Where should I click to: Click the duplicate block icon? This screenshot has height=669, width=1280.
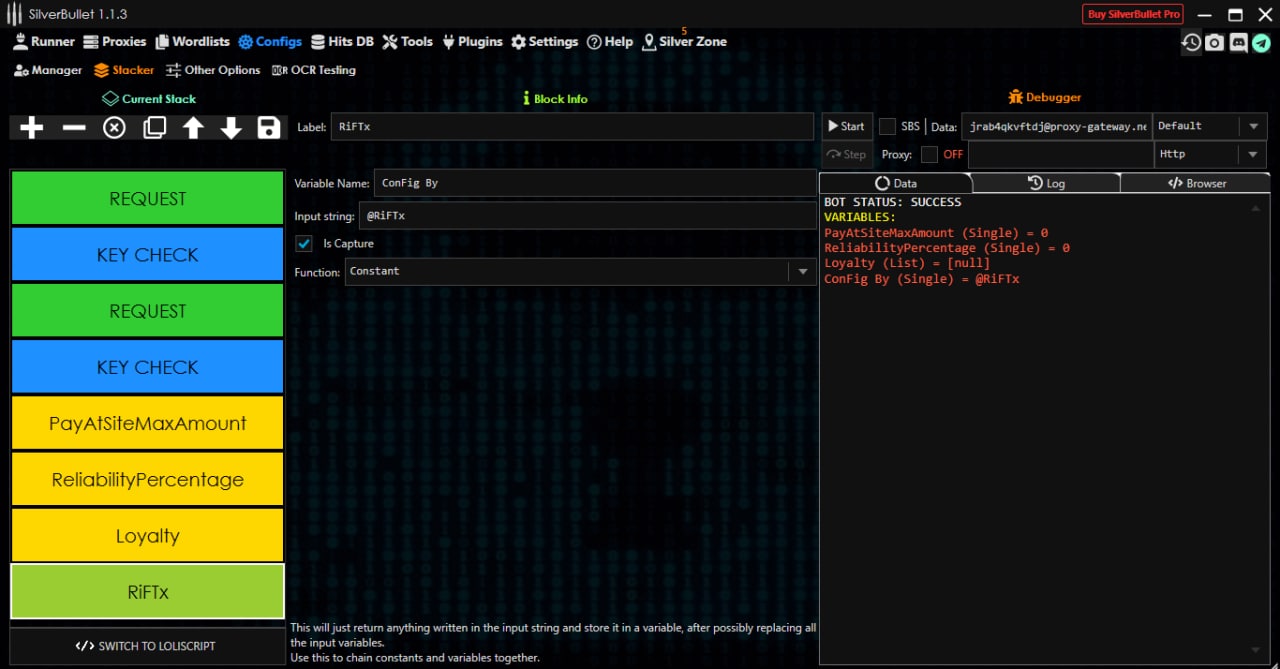tap(154, 128)
